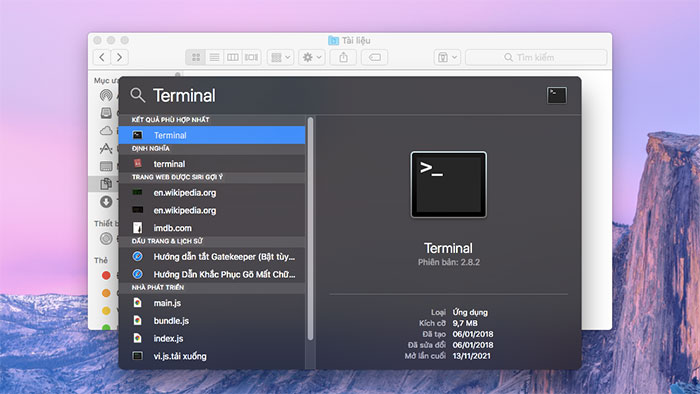700x394 pixels.
Task: Switch Finder to list view
Action: [214, 57]
